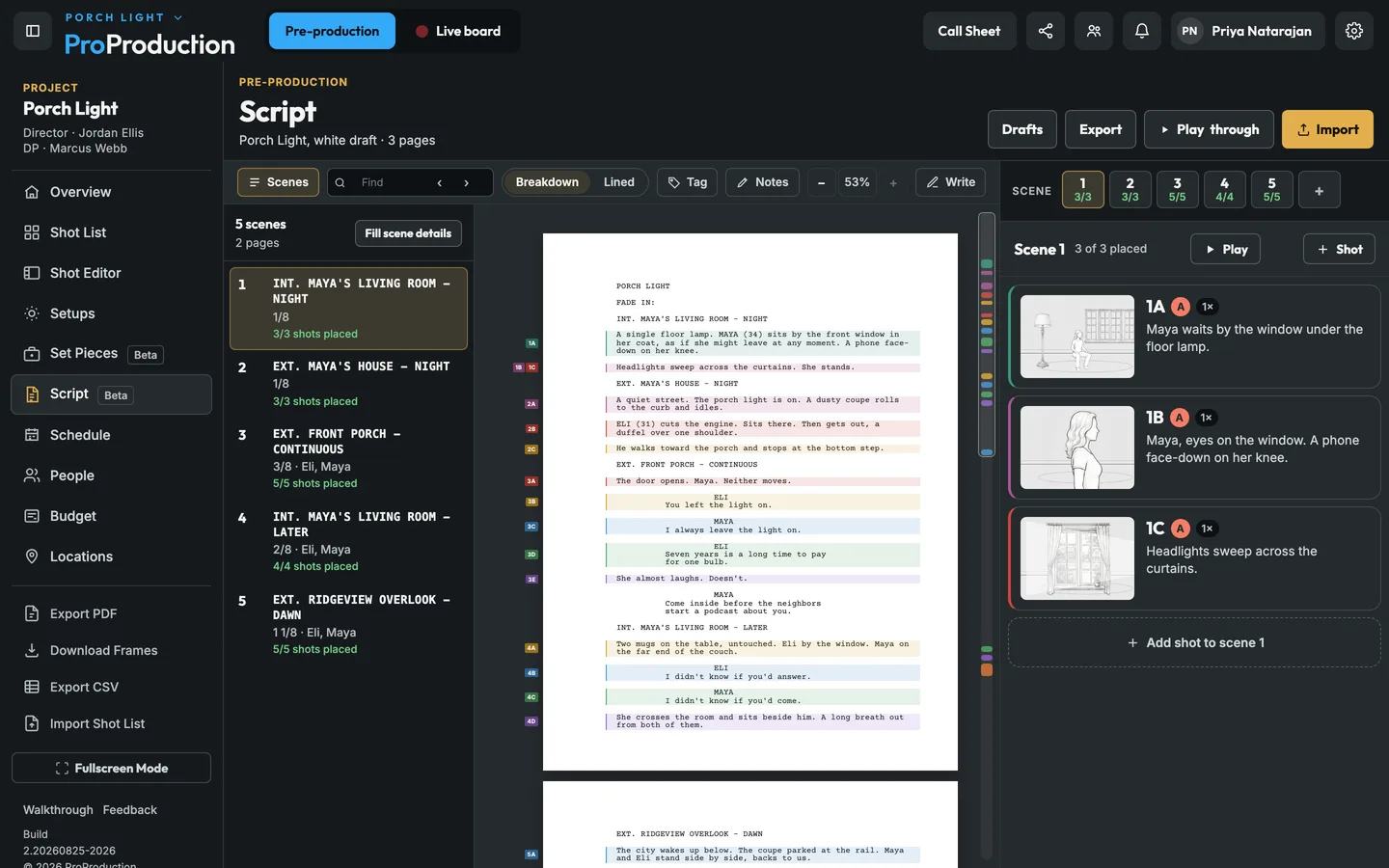Open Call Sheet
The height and width of the screenshot is (868, 1389).
pos(968,31)
